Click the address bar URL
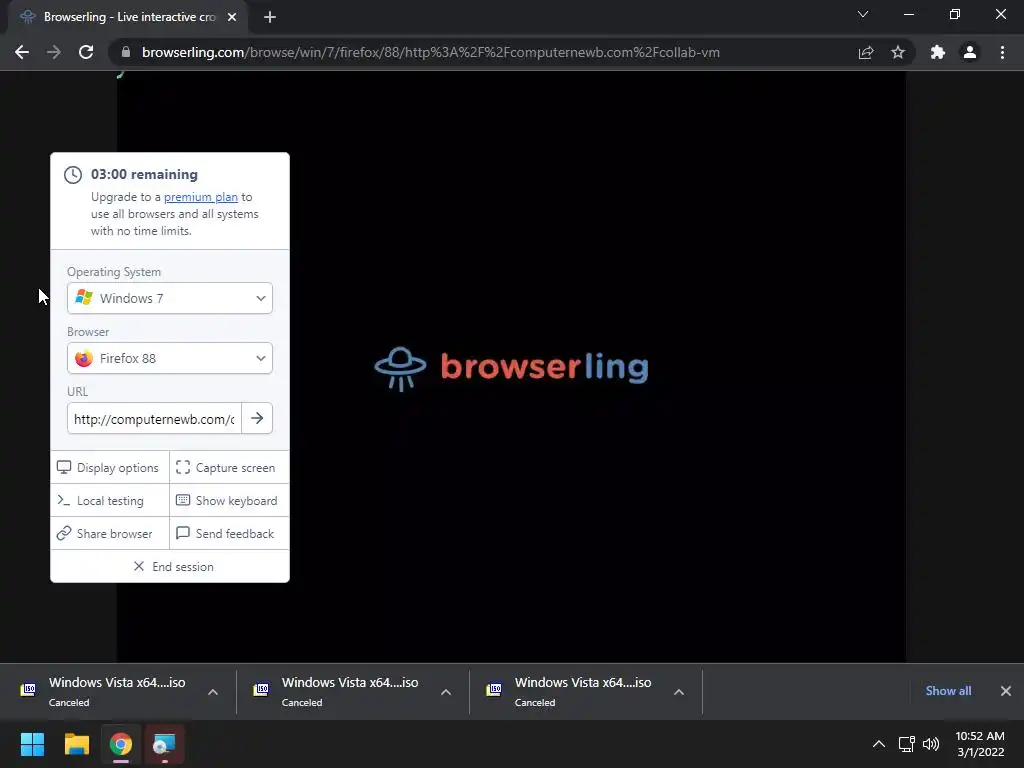1024x768 pixels. pos(430,52)
